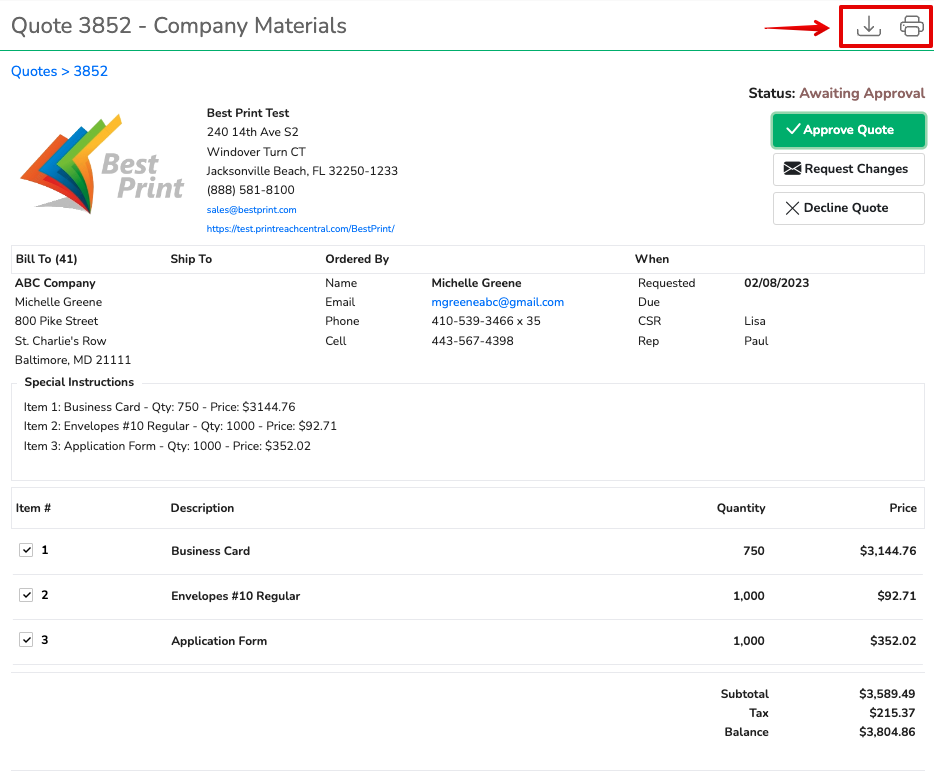The image size is (938, 774).
Task: Go back to Quotes breadcrumb link
Action: tap(34, 71)
